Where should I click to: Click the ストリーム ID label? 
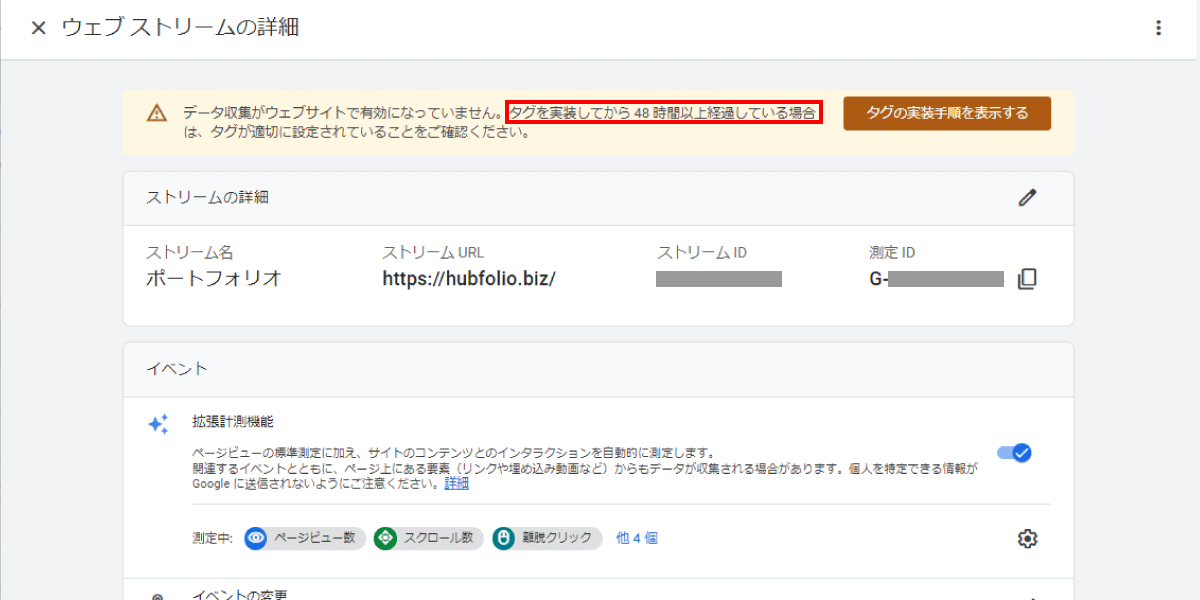click(702, 253)
